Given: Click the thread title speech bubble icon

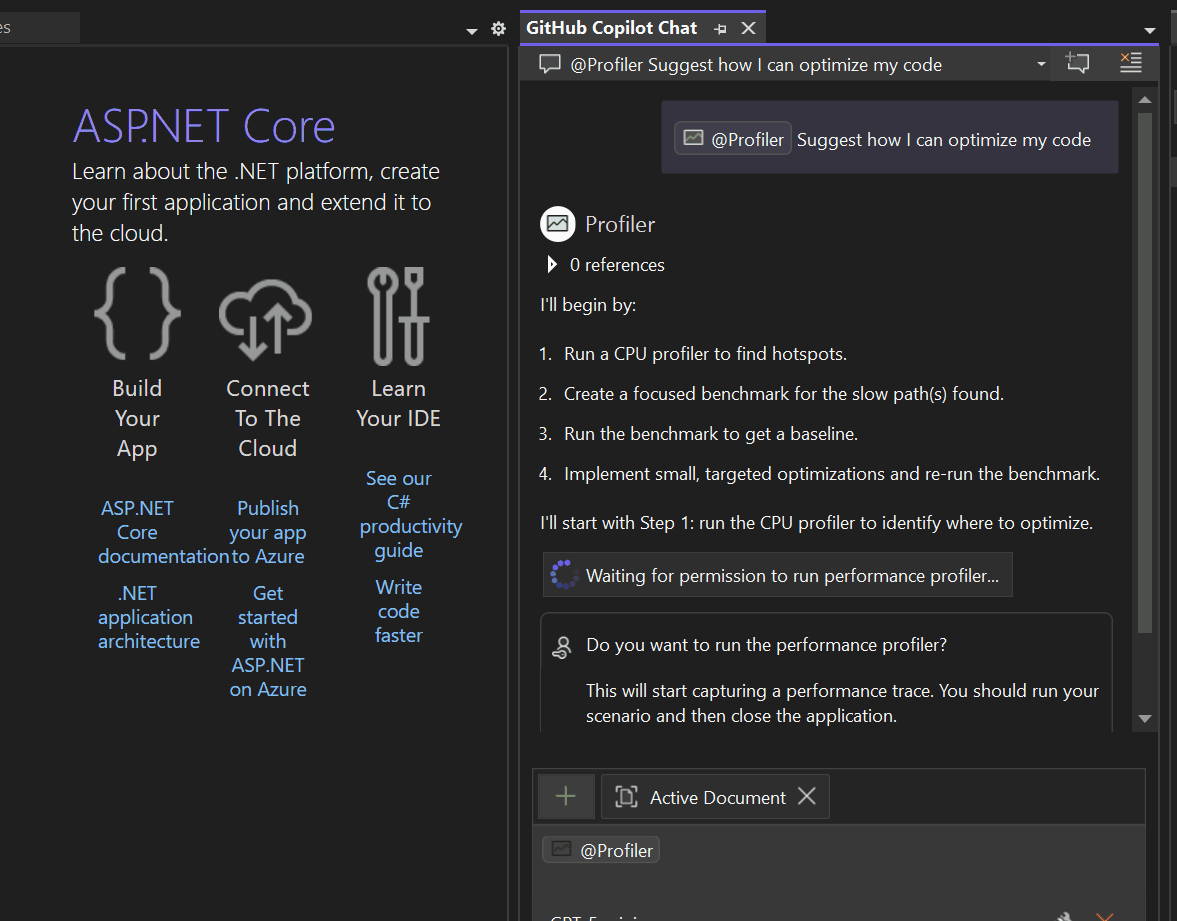Looking at the screenshot, I should tap(550, 65).
